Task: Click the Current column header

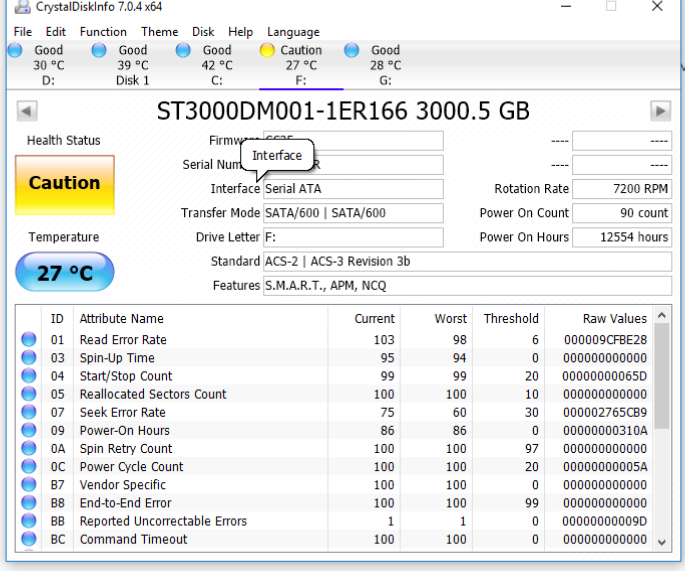Action: point(364,318)
